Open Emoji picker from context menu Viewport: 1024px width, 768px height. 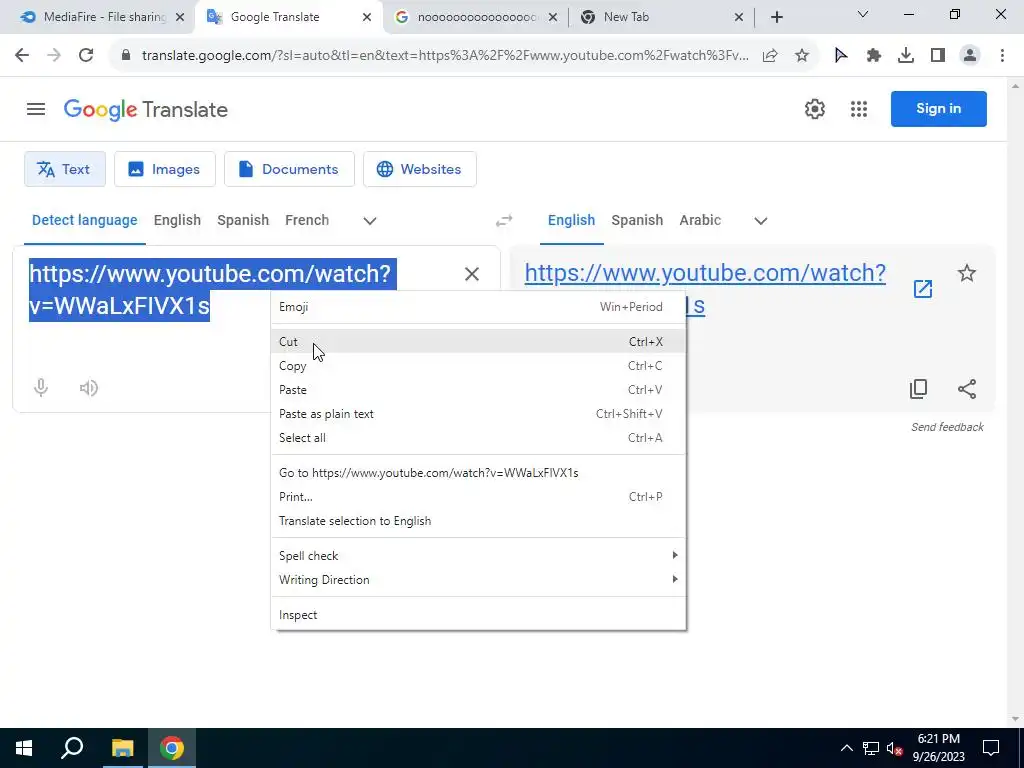[478, 307]
